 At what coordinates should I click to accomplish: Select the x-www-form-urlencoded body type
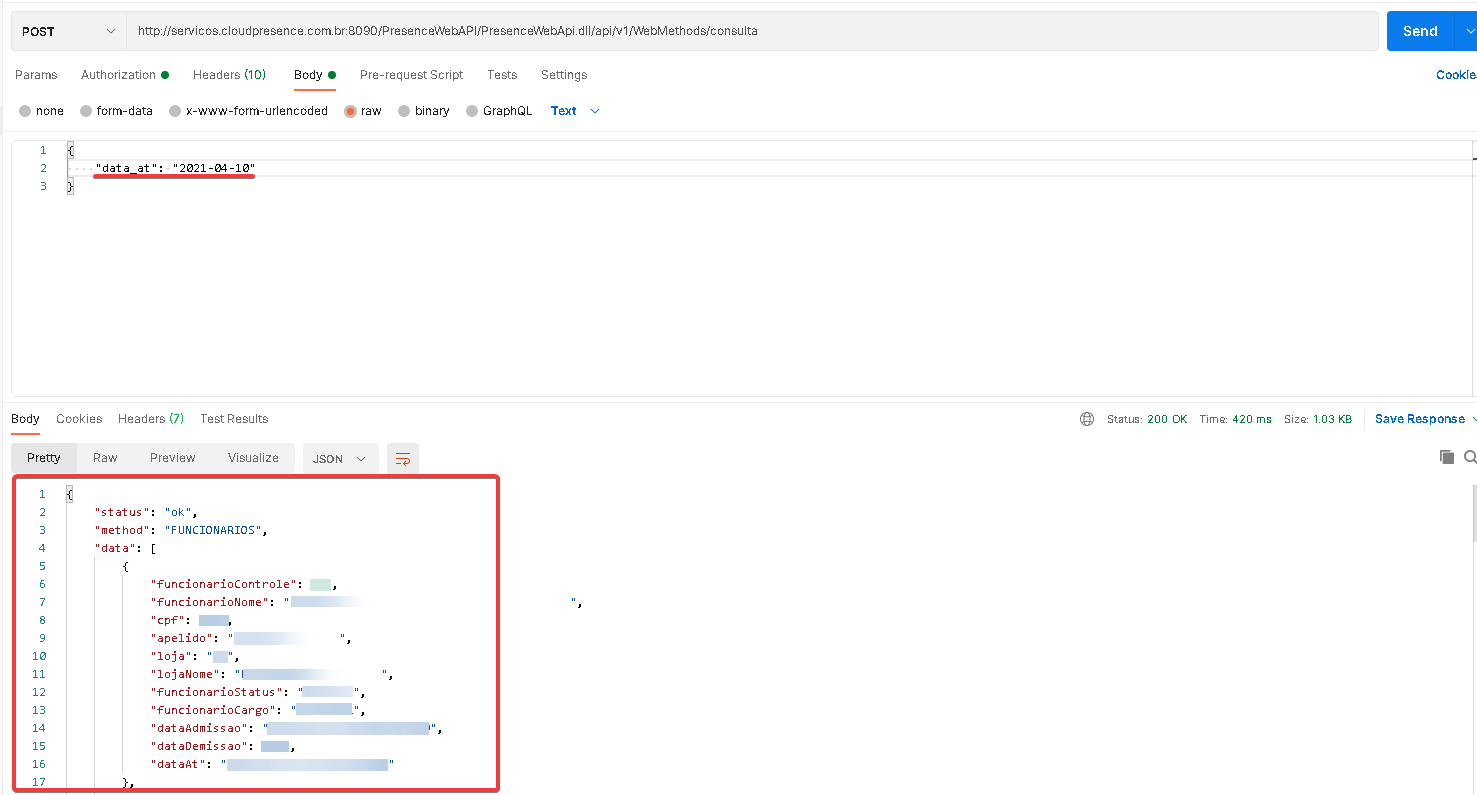tap(248, 111)
